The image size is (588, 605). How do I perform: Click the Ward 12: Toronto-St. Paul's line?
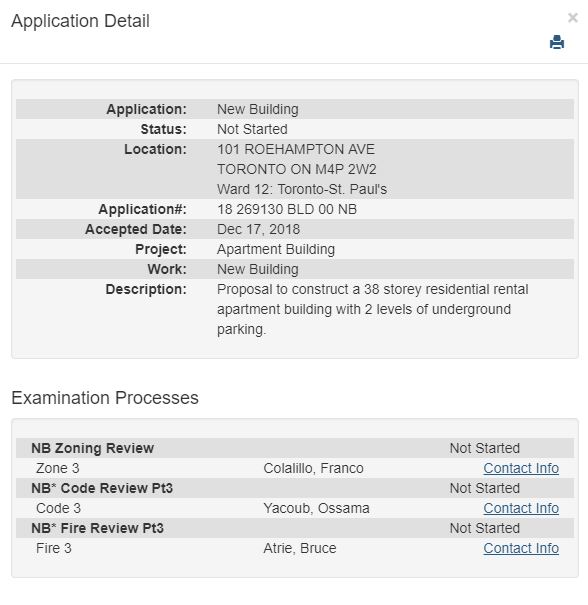pos(302,189)
